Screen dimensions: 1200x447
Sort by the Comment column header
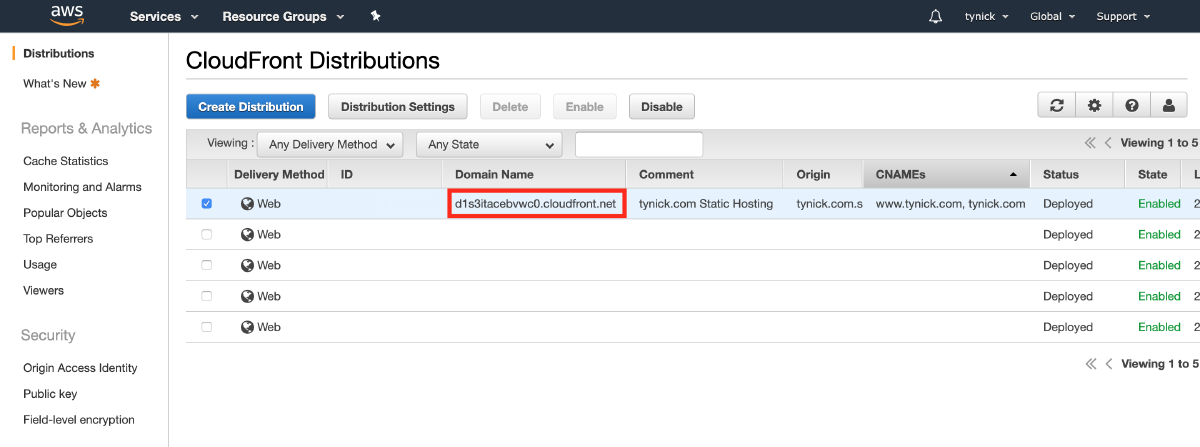click(705, 174)
